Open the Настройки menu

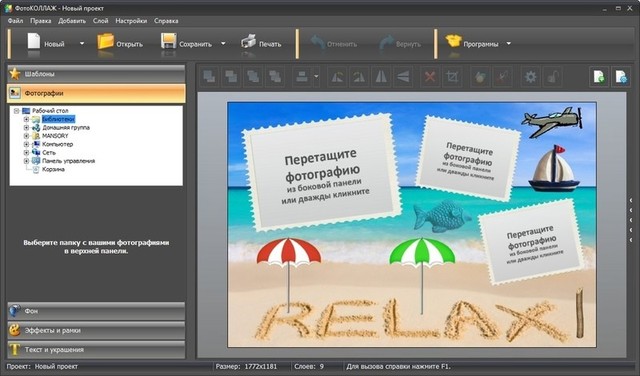[131, 21]
